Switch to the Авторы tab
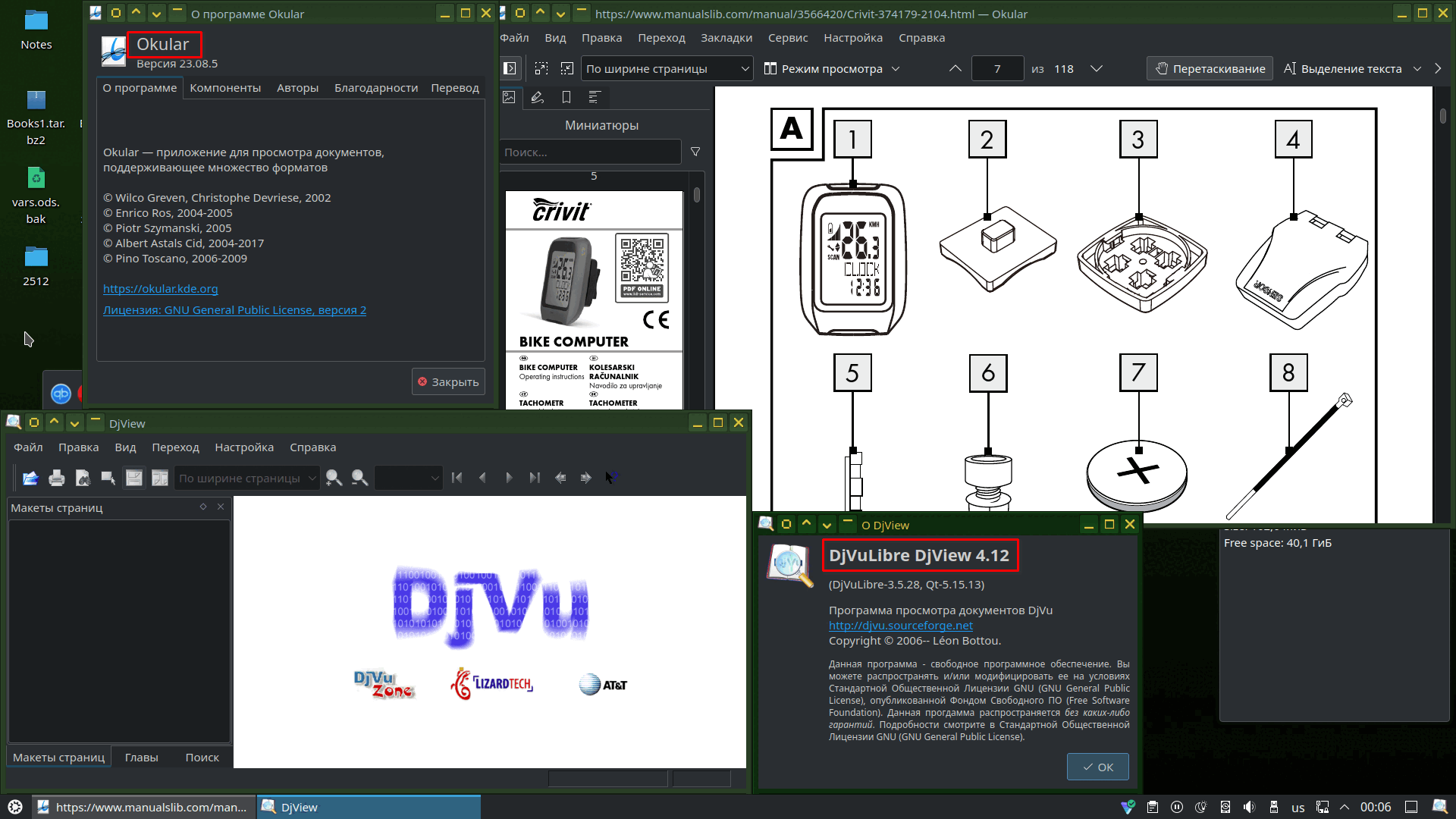Screen dimensions: 1456x819 click(297, 88)
